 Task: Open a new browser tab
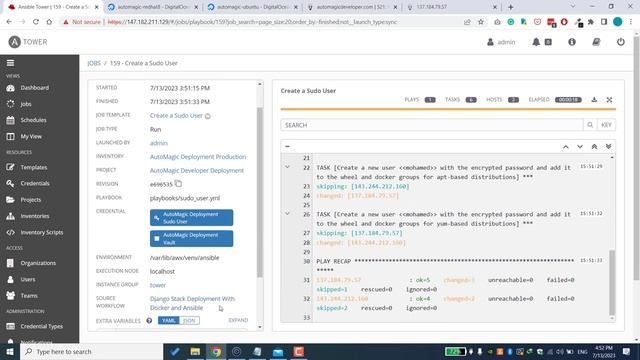pos(511,7)
